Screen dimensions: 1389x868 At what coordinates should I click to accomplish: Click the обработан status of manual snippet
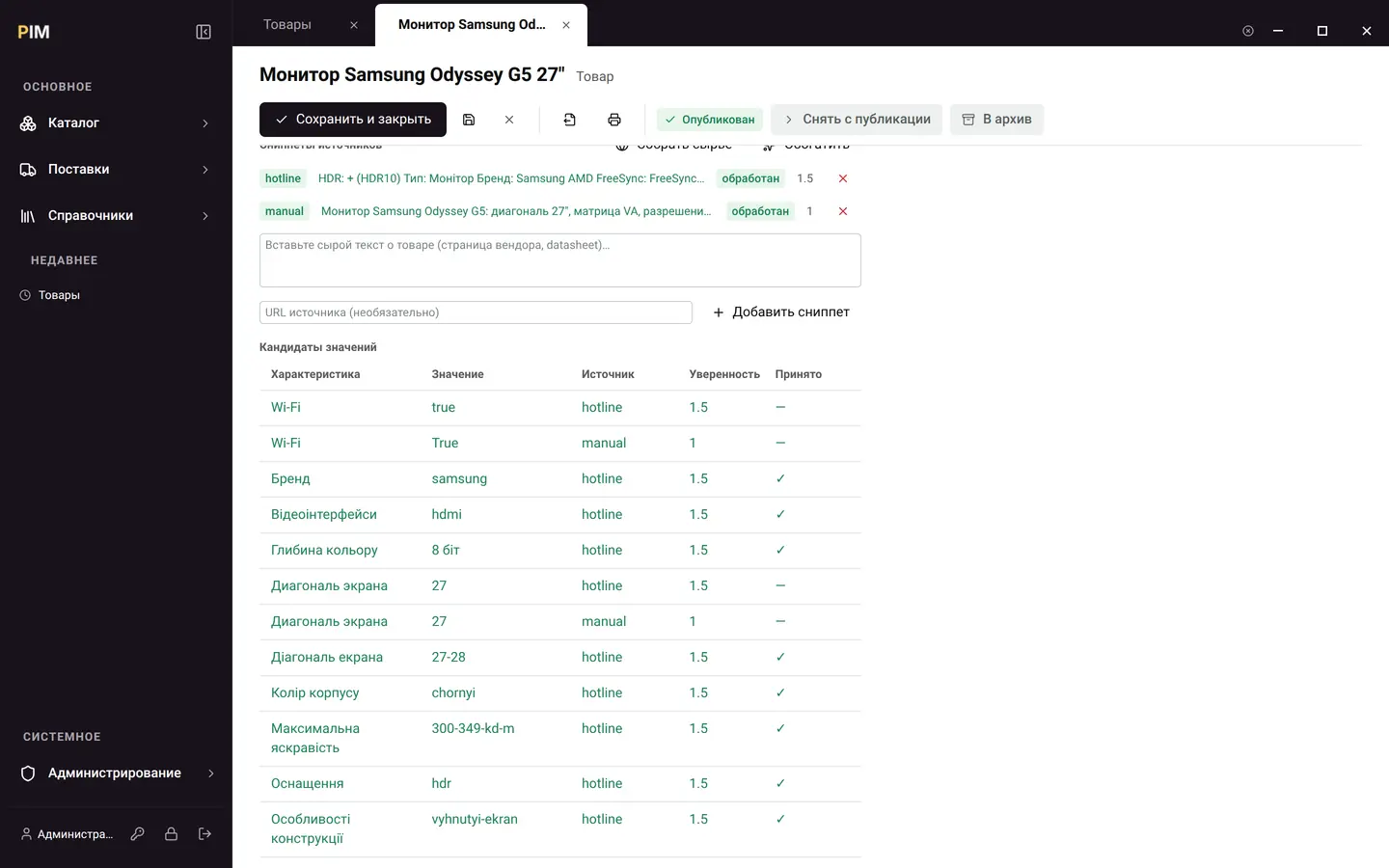tap(760, 211)
